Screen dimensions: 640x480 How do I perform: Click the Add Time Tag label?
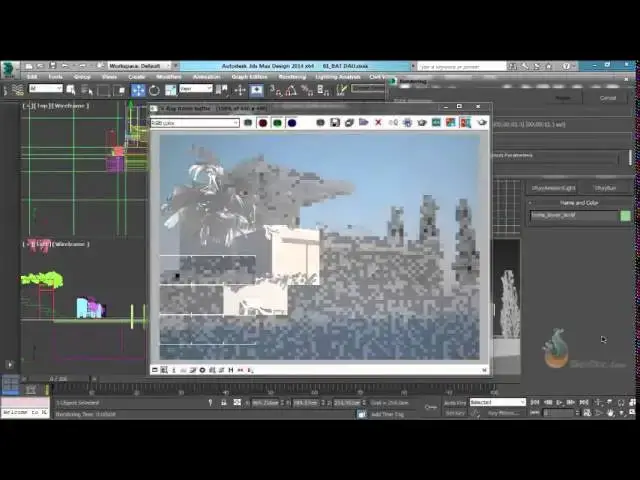(x=387, y=414)
